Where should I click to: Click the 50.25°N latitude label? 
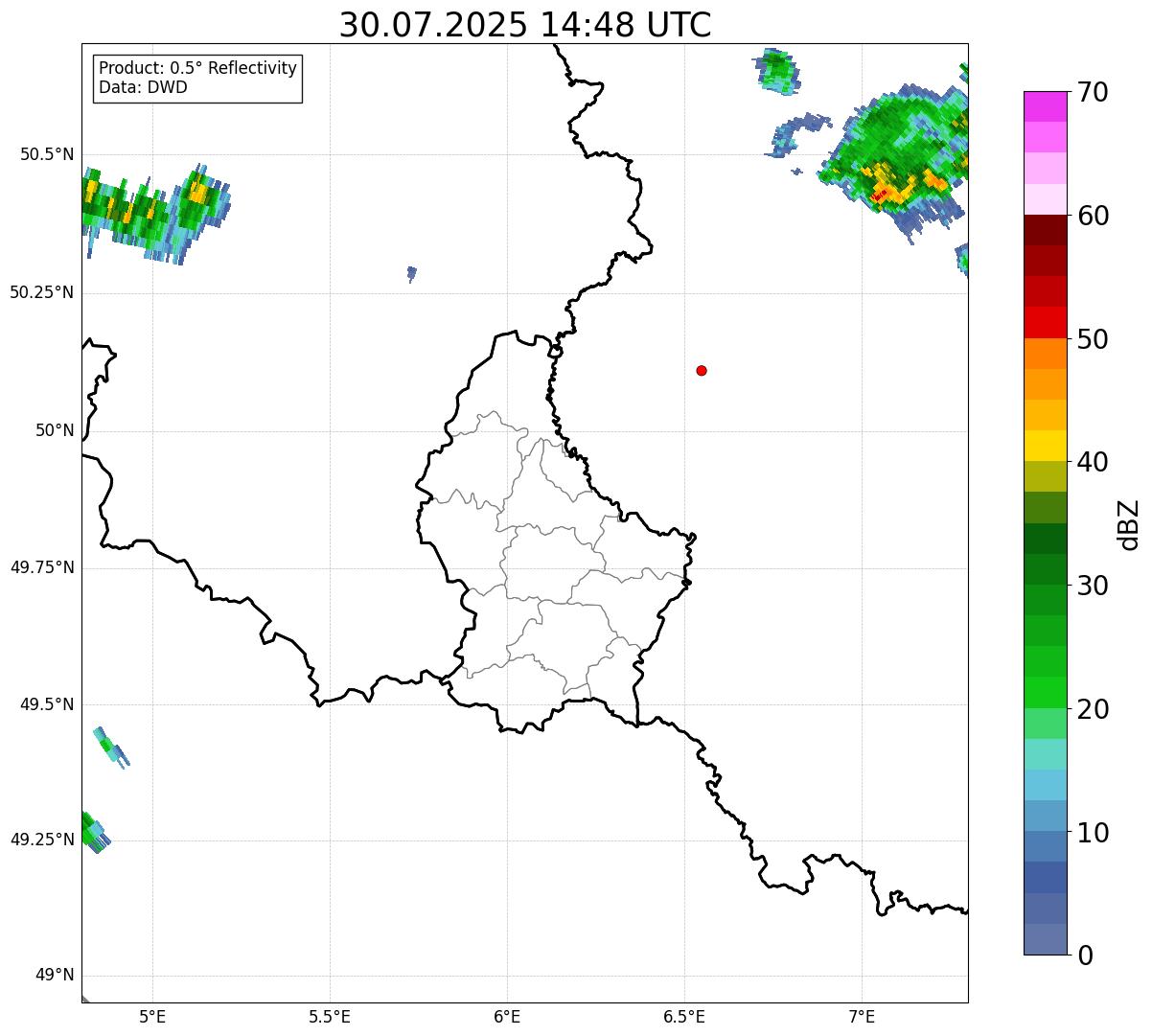42,292
